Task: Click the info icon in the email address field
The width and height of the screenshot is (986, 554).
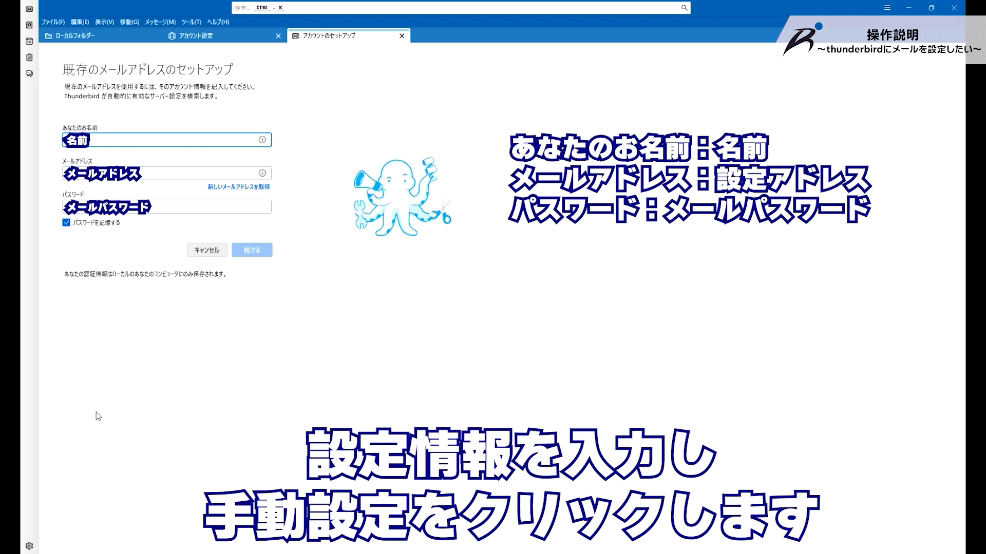Action: click(x=262, y=173)
